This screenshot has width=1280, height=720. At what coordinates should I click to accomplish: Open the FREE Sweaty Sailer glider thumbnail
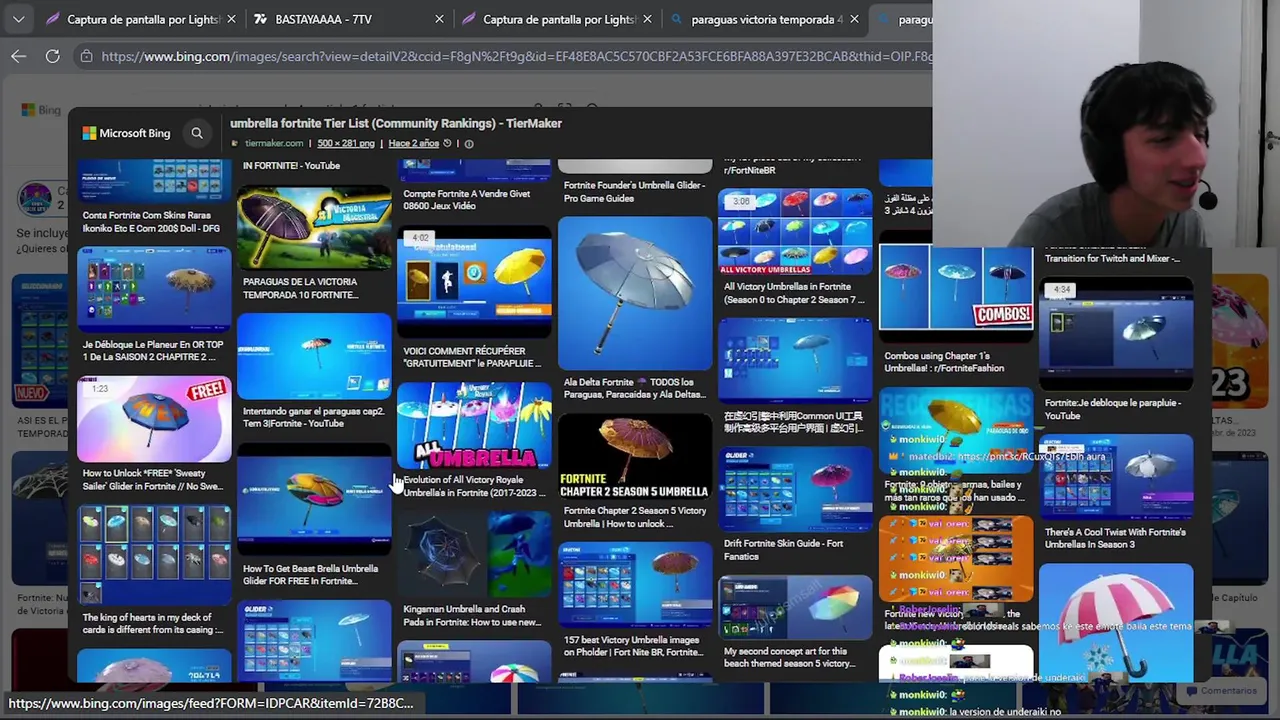(x=154, y=420)
